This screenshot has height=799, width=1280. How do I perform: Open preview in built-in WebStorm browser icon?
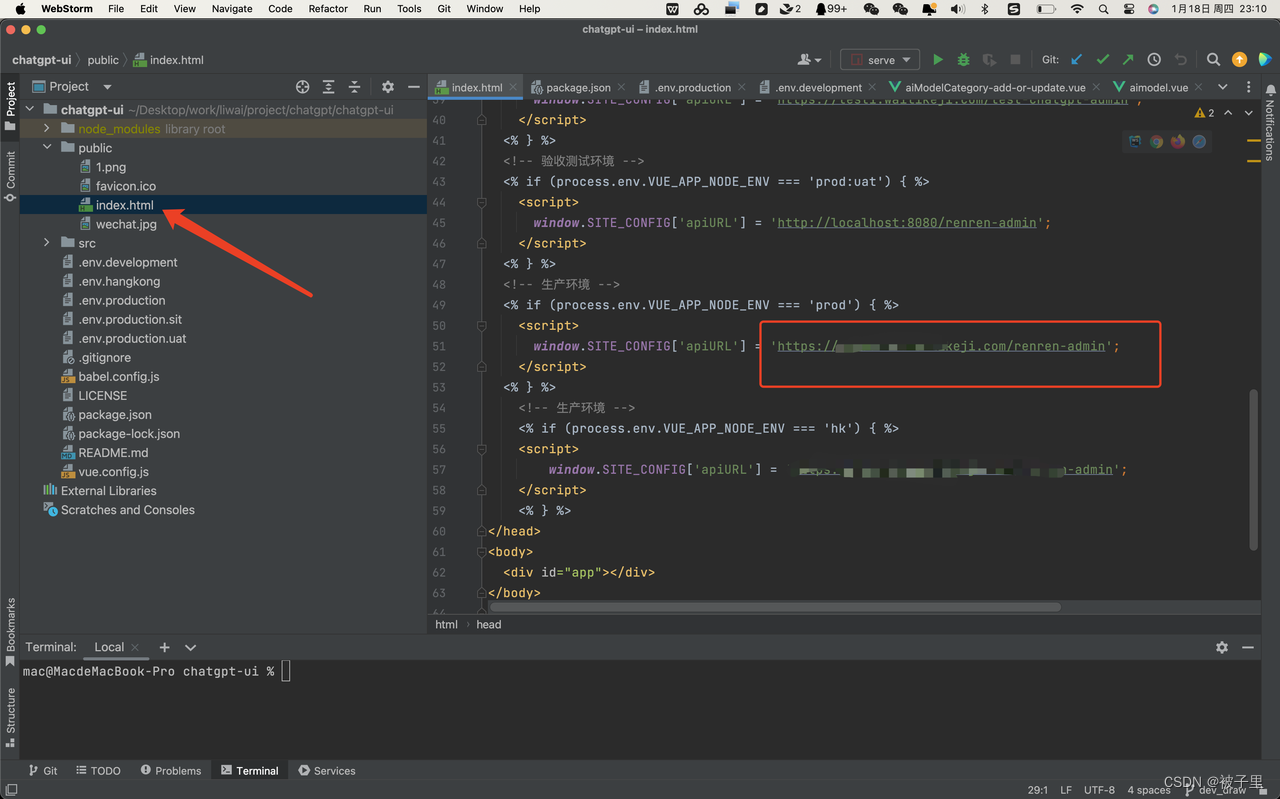(1134, 142)
